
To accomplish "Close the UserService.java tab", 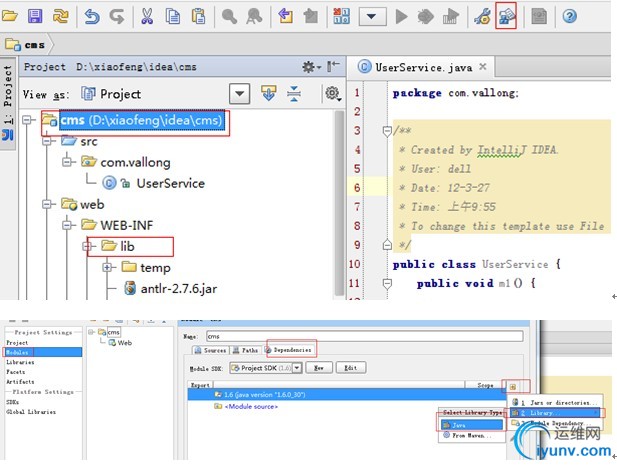I will (483, 66).
